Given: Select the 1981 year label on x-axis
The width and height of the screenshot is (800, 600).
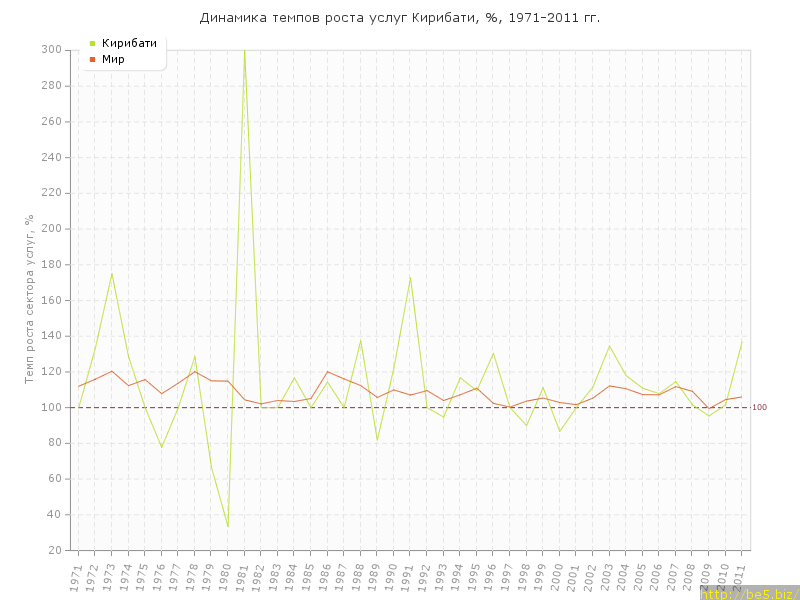Looking at the screenshot, I should click(x=243, y=576).
